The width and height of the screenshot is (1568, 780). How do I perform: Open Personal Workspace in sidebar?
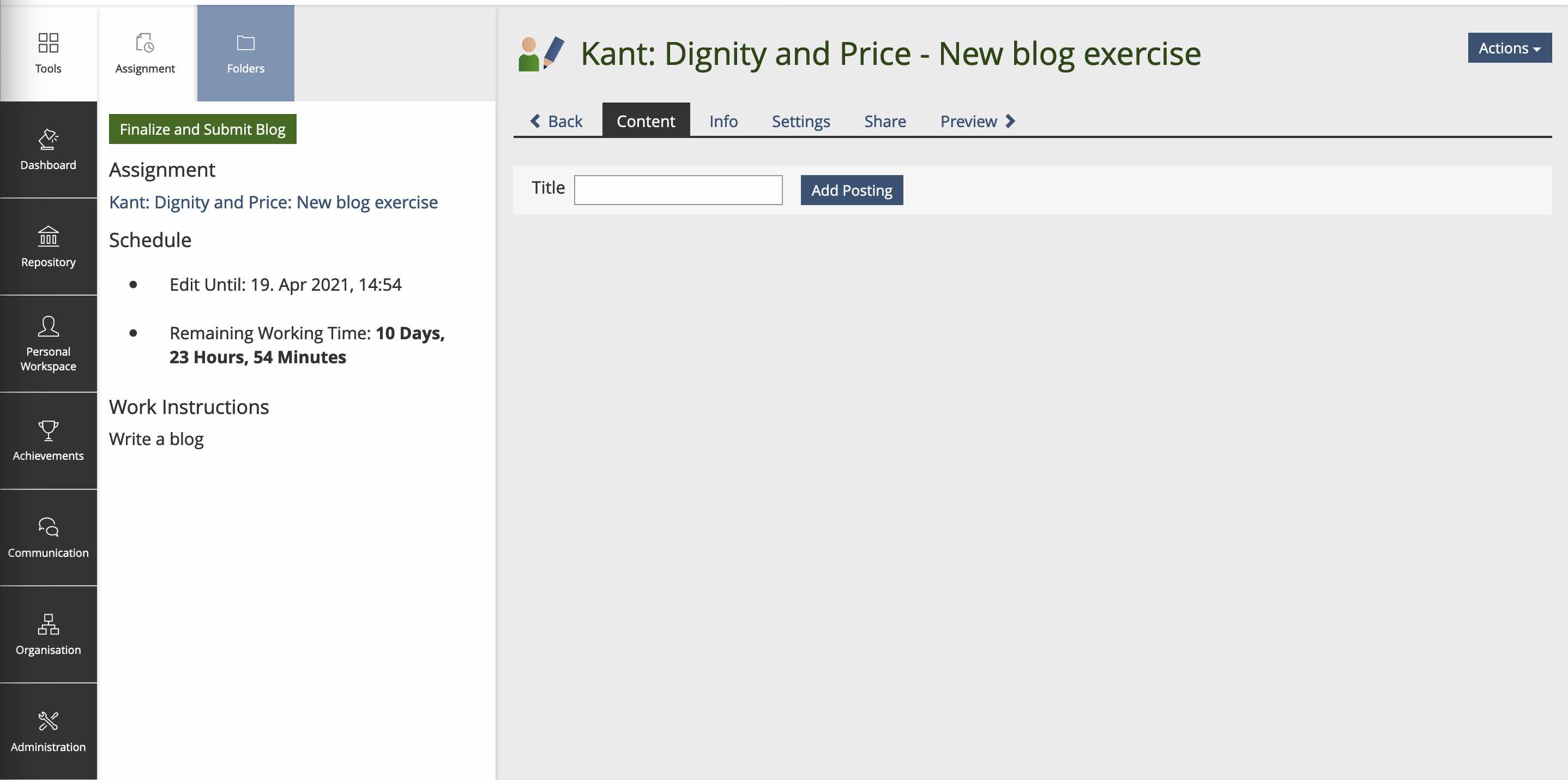tap(48, 326)
